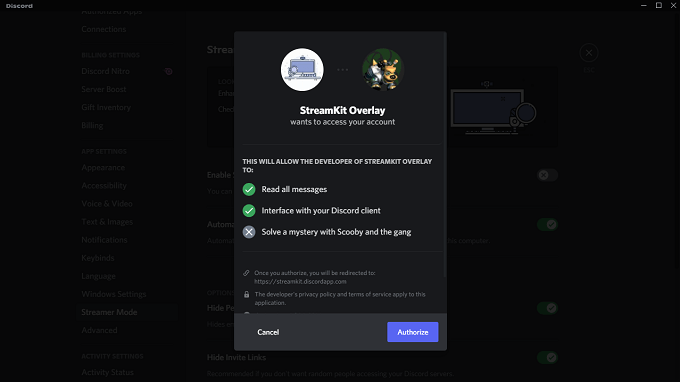Click green checkmark beside Read all messages
Screen dimensions: 680x382
click(249, 189)
